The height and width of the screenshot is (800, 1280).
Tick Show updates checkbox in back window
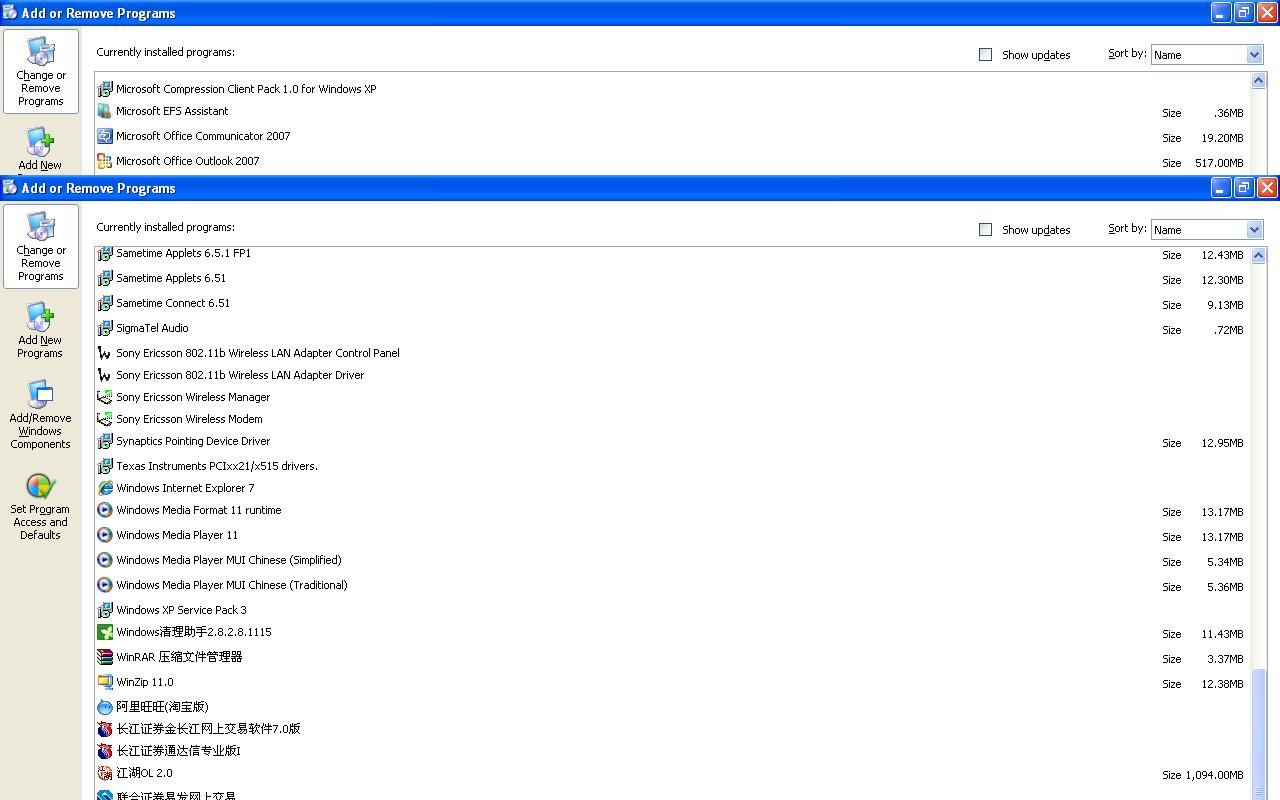[x=985, y=55]
